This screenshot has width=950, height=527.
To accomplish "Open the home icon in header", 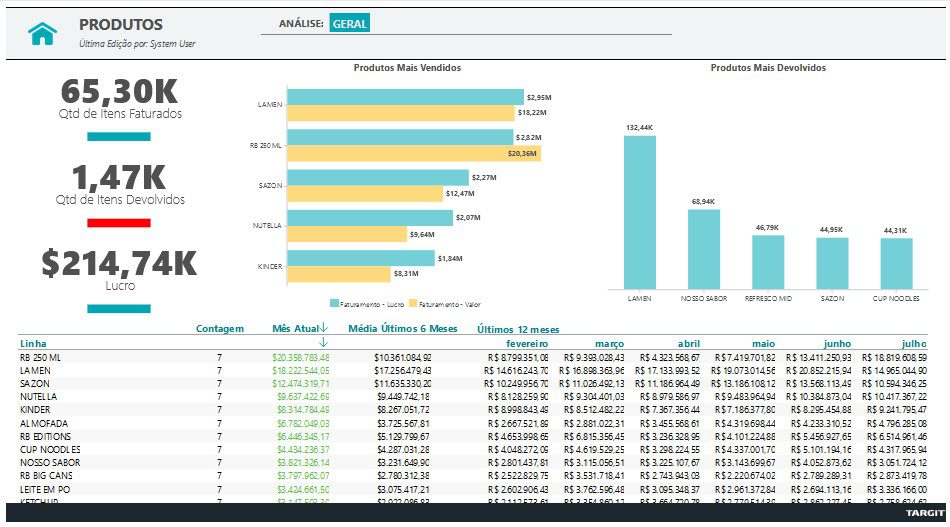I will tap(42, 33).
